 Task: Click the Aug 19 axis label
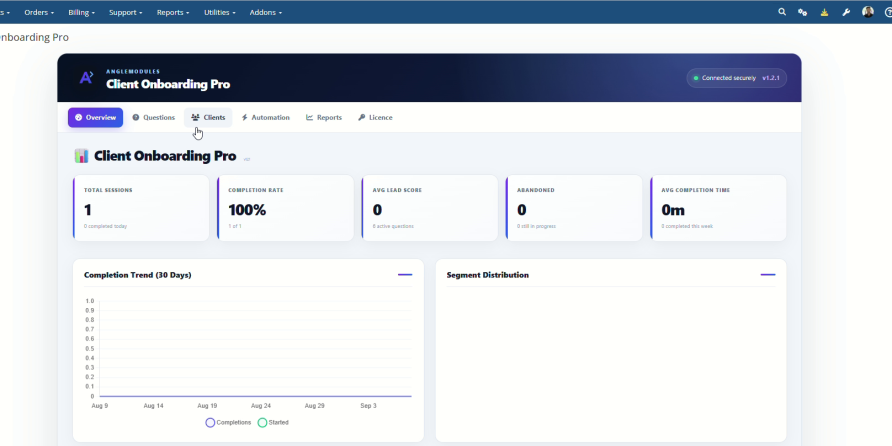tap(207, 406)
